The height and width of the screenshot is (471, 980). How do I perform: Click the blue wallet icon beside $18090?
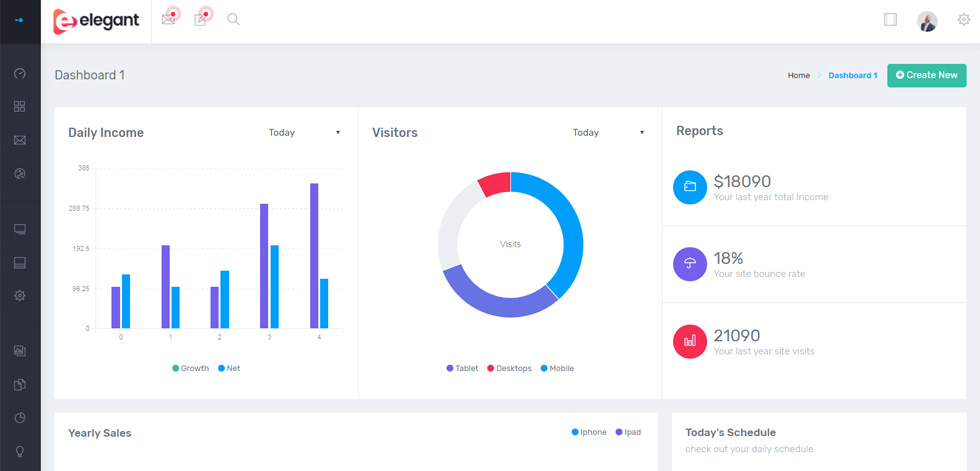(690, 187)
